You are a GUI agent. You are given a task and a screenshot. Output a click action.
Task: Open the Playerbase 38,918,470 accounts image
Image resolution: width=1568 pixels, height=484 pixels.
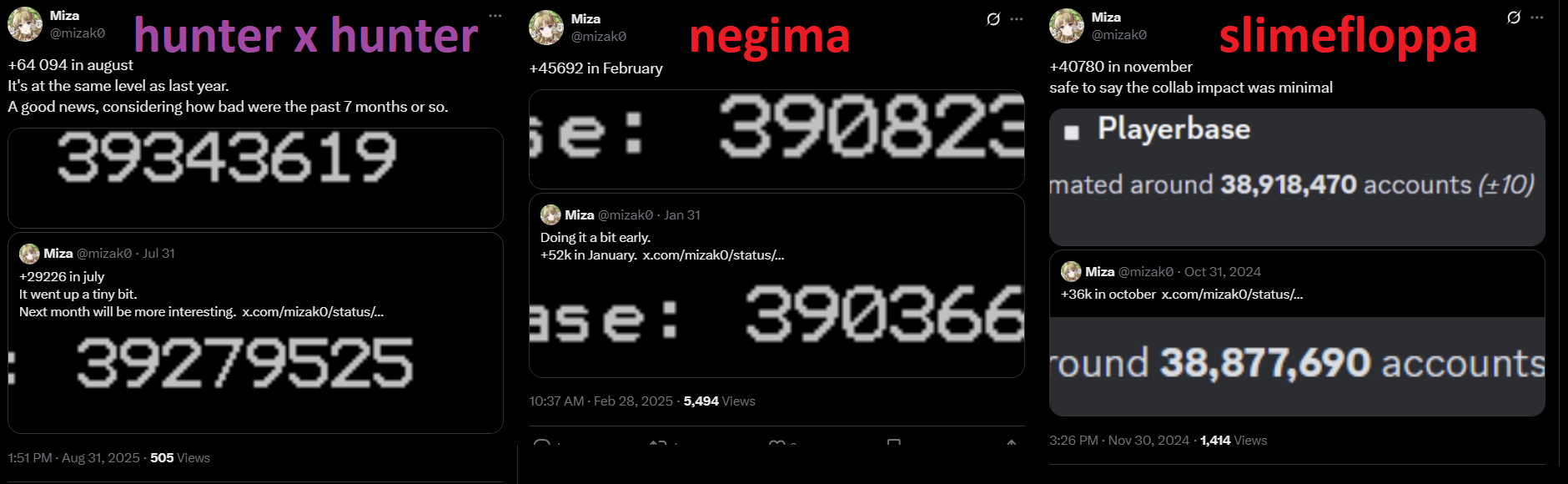(x=1297, y=177)
